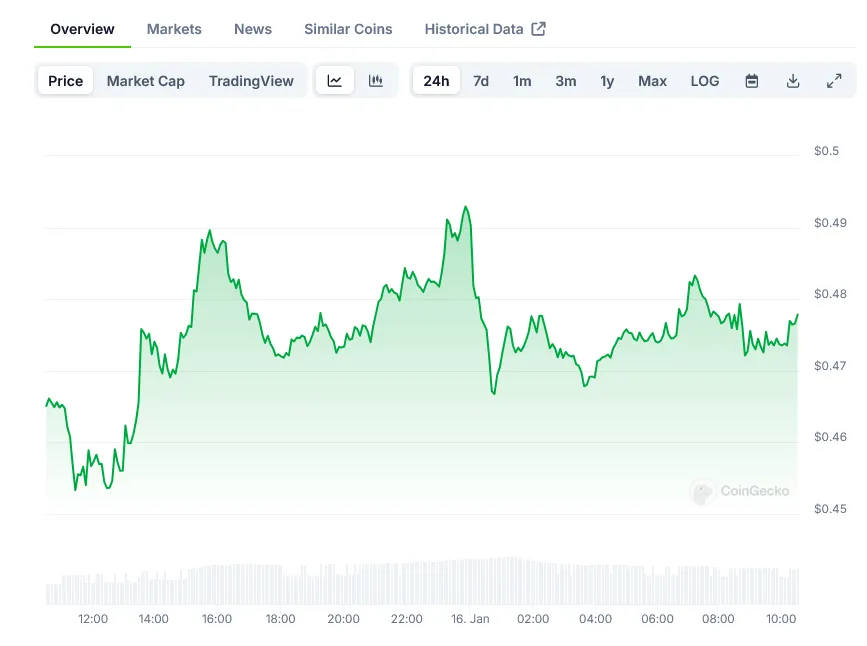Open the News tab
This screenshot has width=867, height=646.
click(252, 29)
